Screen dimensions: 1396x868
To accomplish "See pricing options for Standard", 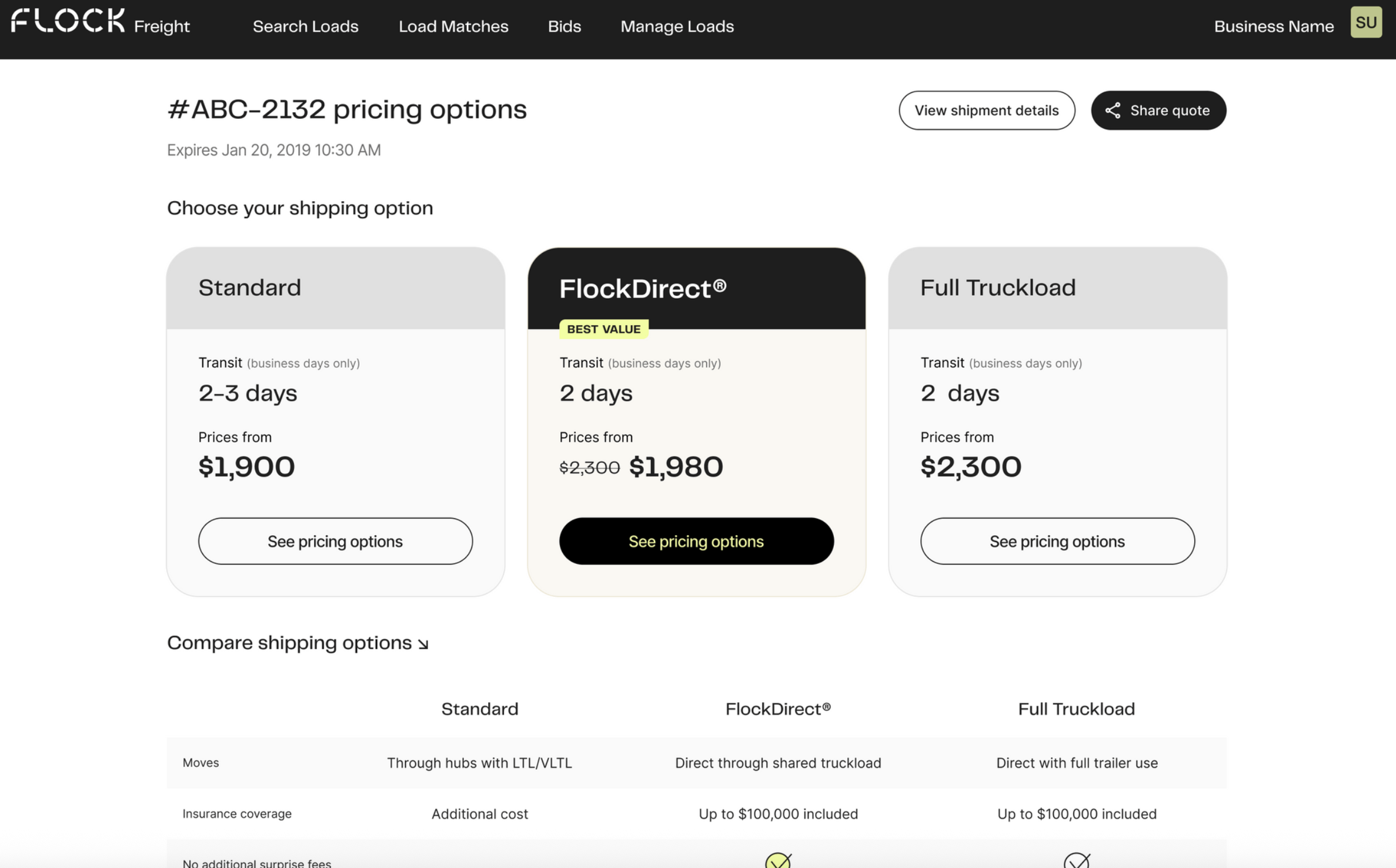I will tap(335, 541).
